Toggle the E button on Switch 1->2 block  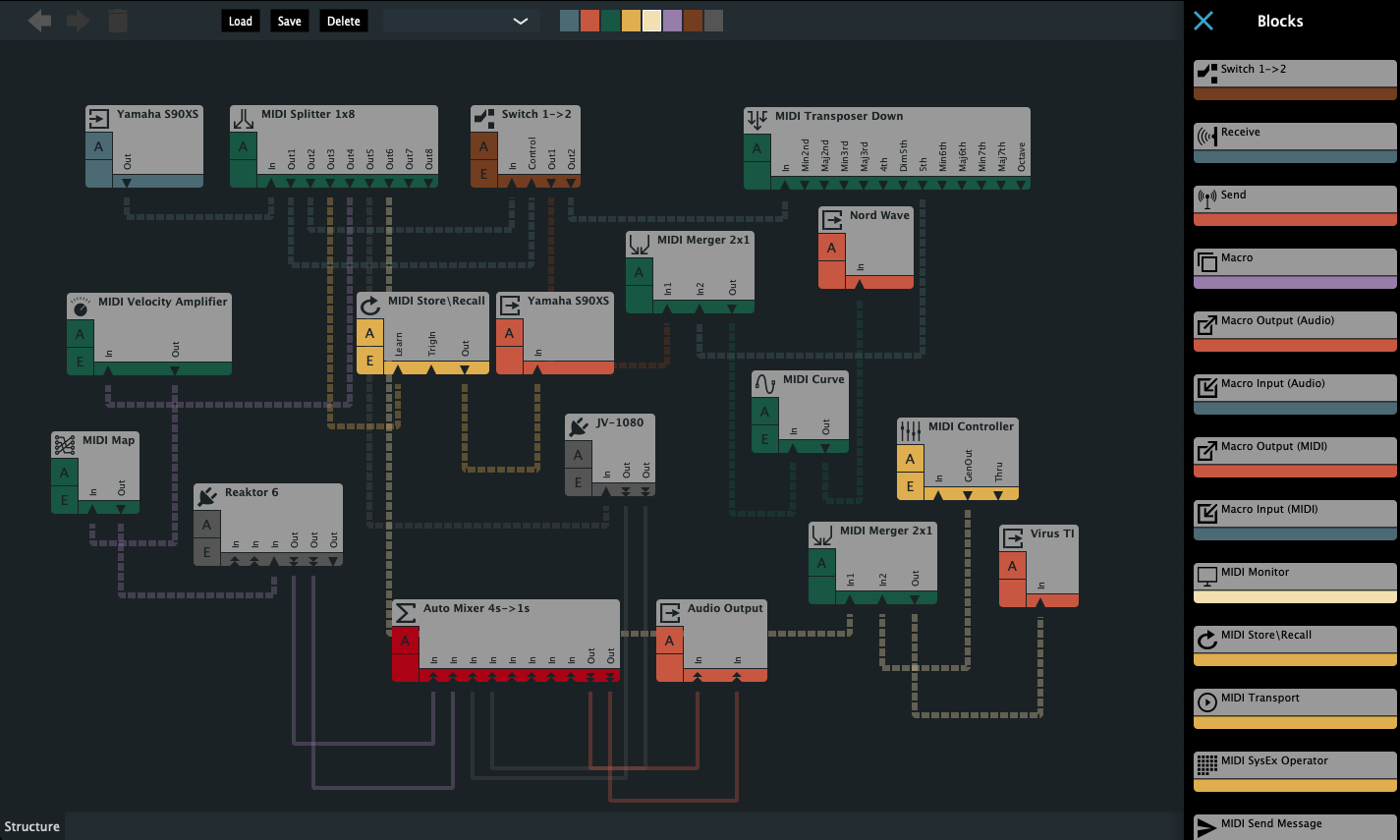click(x=483, y=174)
